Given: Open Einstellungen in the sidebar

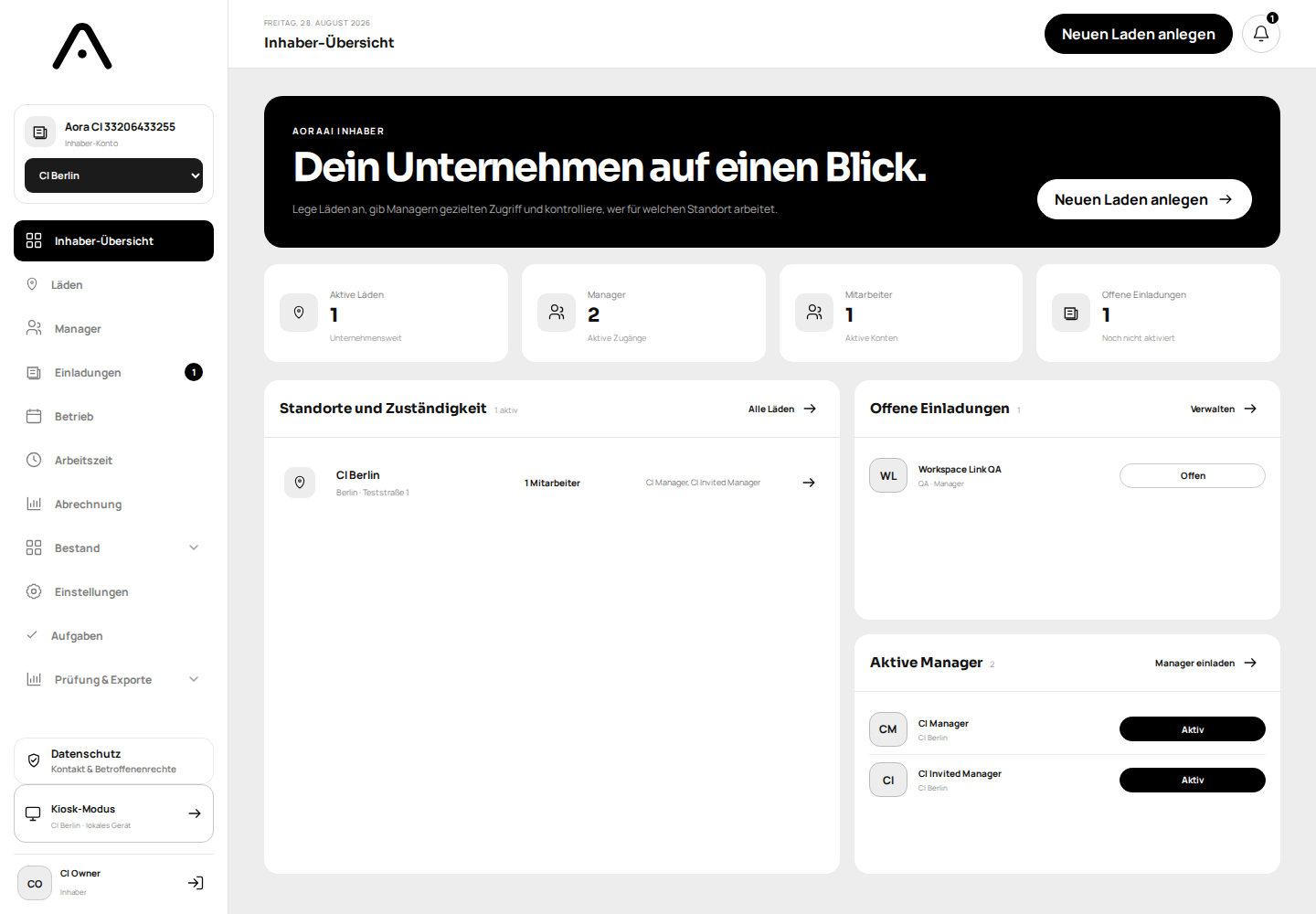Looking at the screenshot, I should click(114, 591).
